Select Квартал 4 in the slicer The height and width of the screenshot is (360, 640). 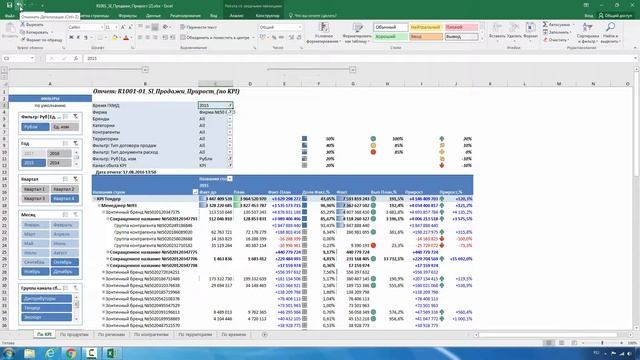point(64,198)
